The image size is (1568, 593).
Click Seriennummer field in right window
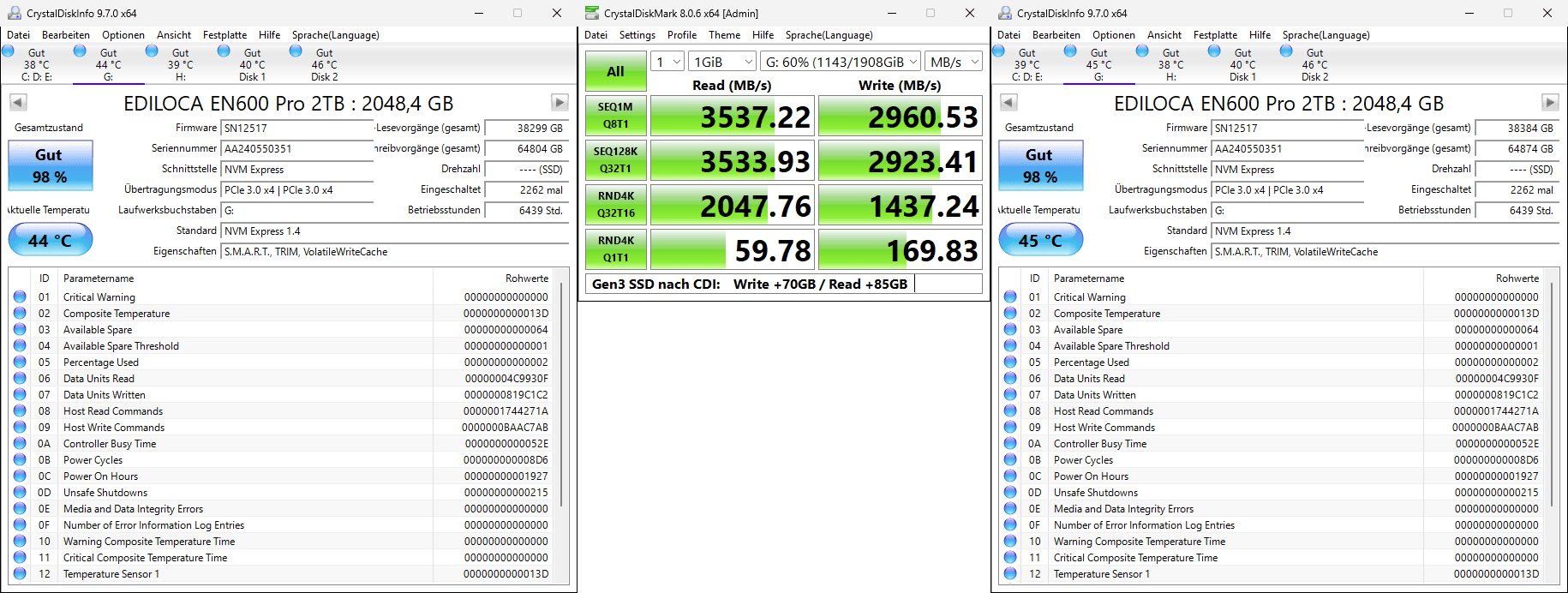[x=1288, y=148]
